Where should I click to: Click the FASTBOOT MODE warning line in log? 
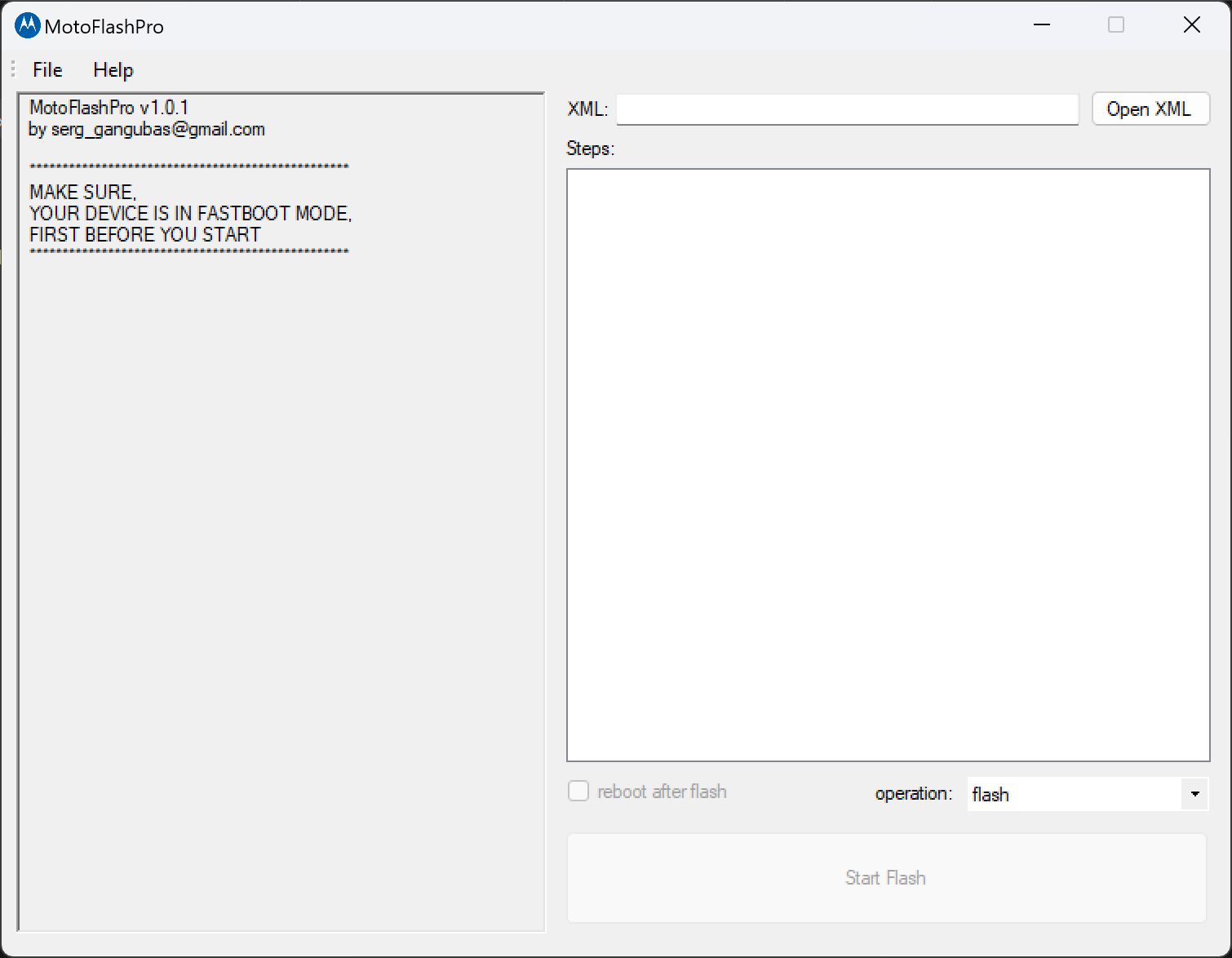[x=190, y=214]
